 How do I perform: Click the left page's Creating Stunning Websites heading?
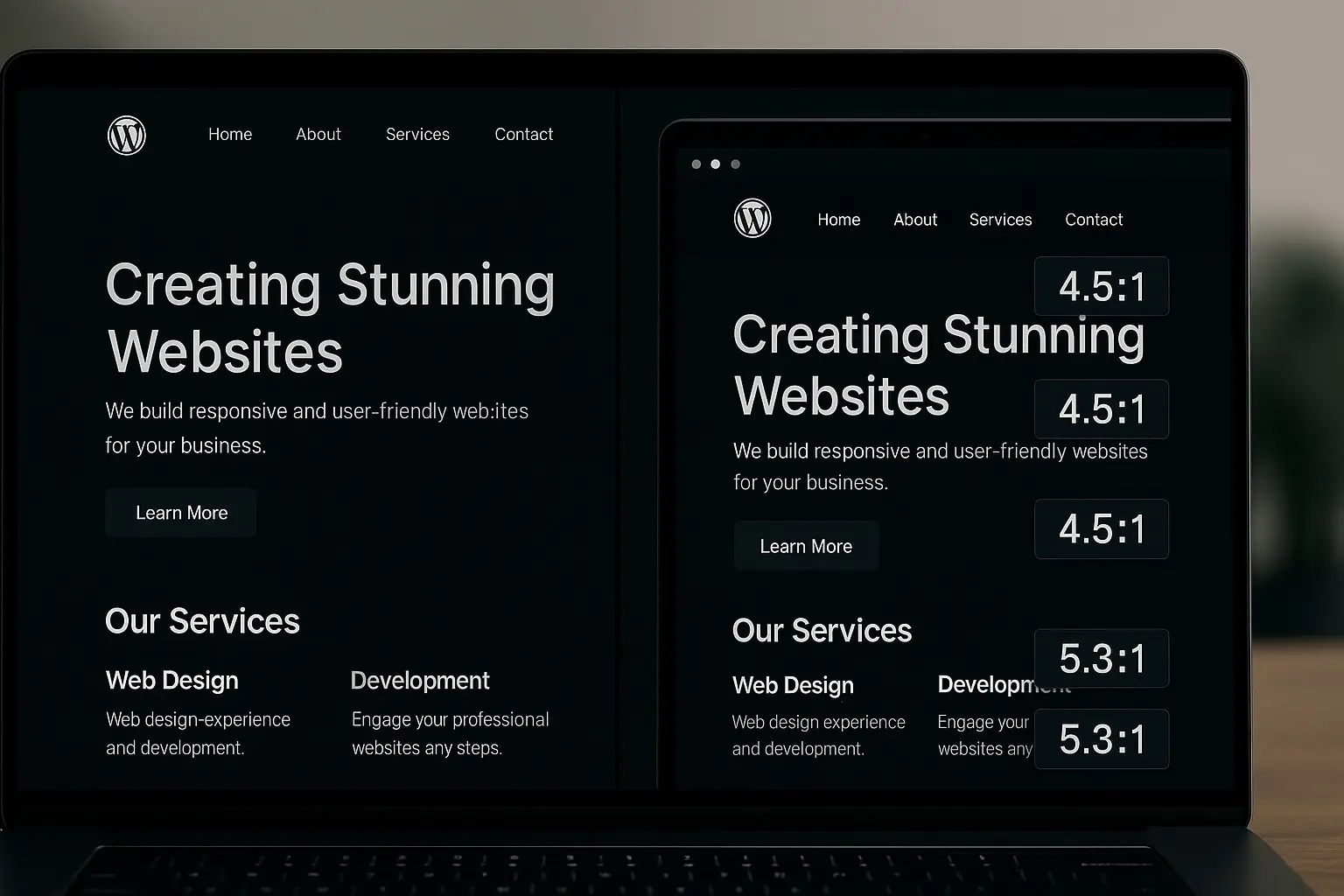tap(330, 318)
